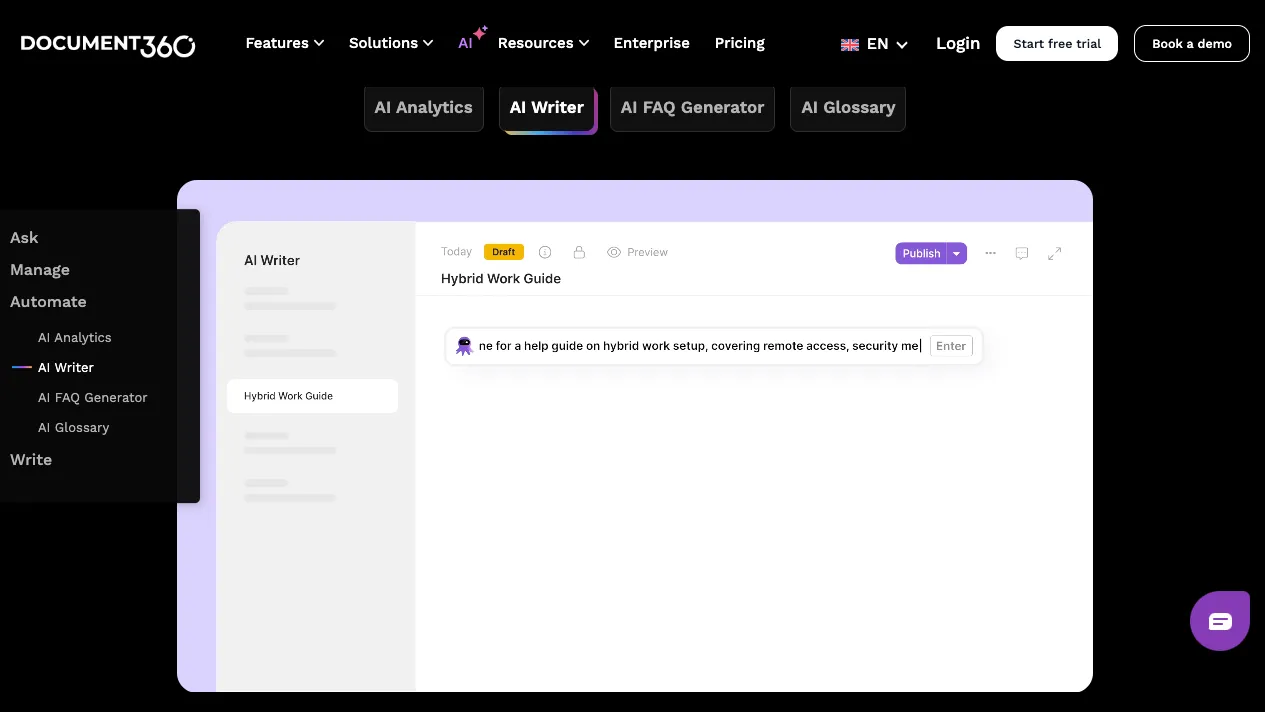The height and width of the screenshot is (712, 1265).
Task: Click the comment icon in editor toolbar
Action: 1022,253
